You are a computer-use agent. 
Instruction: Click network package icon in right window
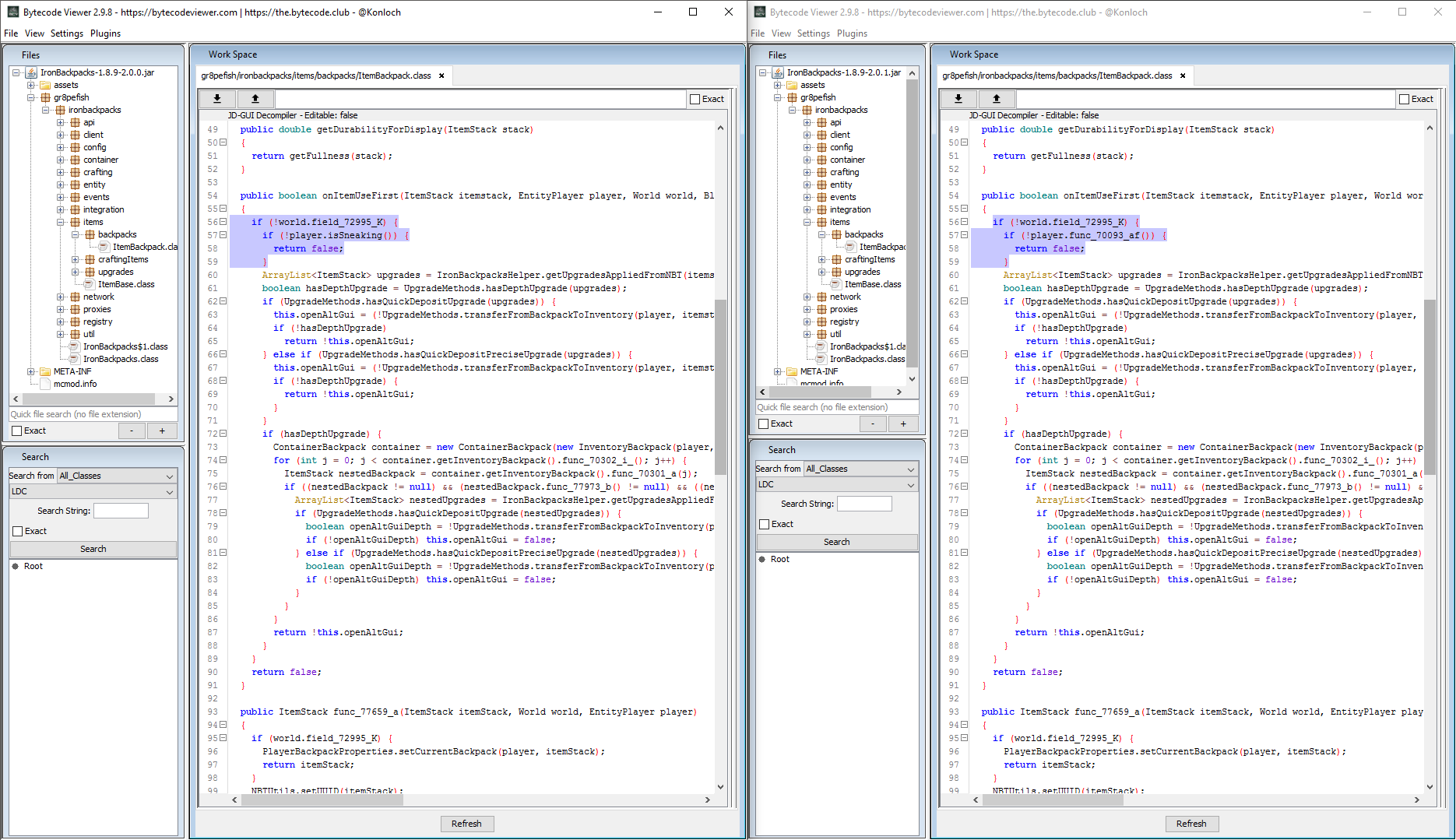click(x=821, y=297)
